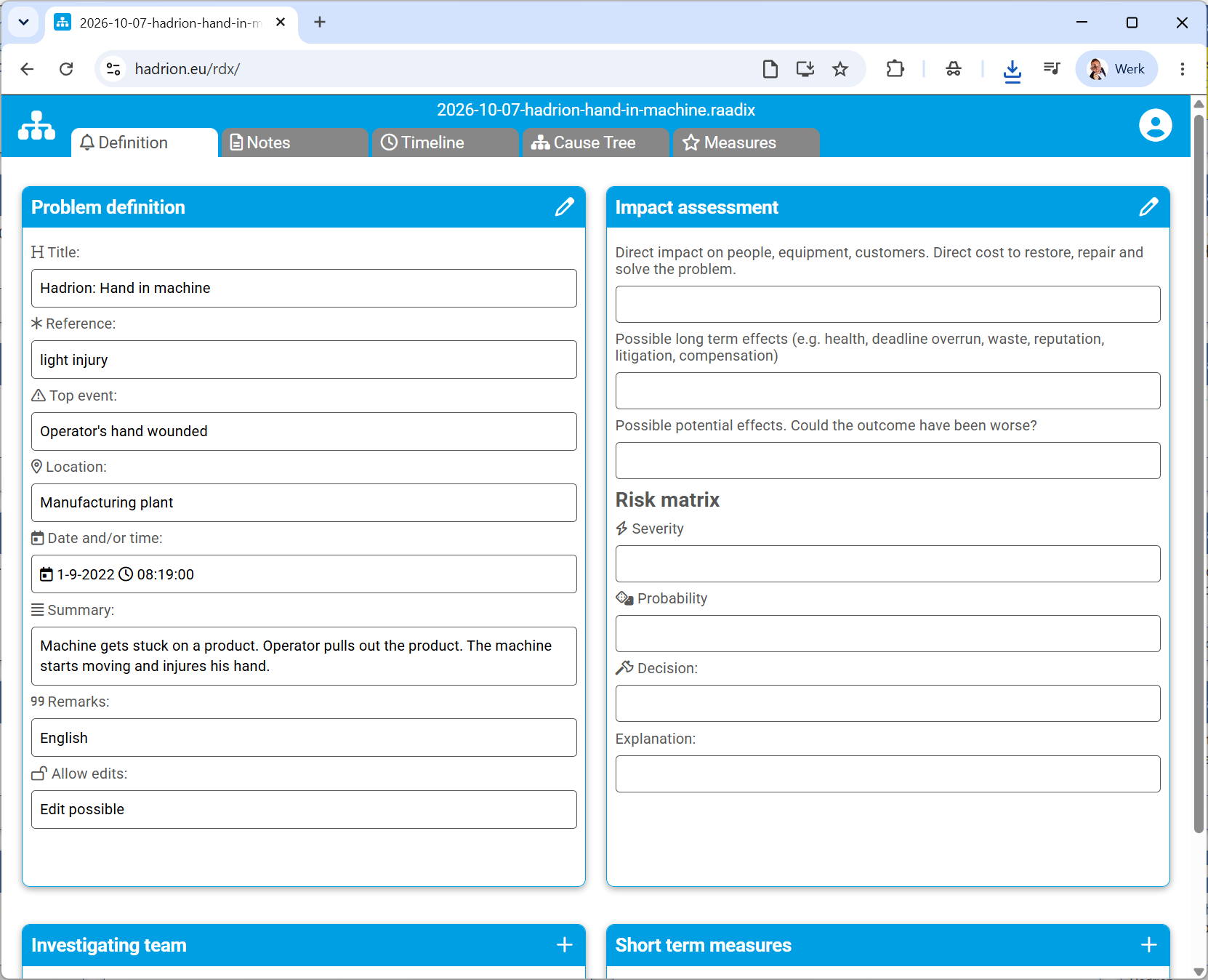
Task: Click the Severity field in Risk matrix
Action: (x=887, y=563)
